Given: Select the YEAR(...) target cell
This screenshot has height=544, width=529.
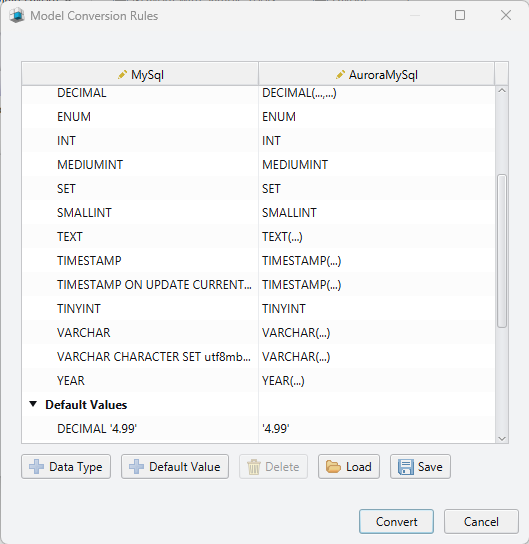Looking at the screenshot, I should [376, 381].
